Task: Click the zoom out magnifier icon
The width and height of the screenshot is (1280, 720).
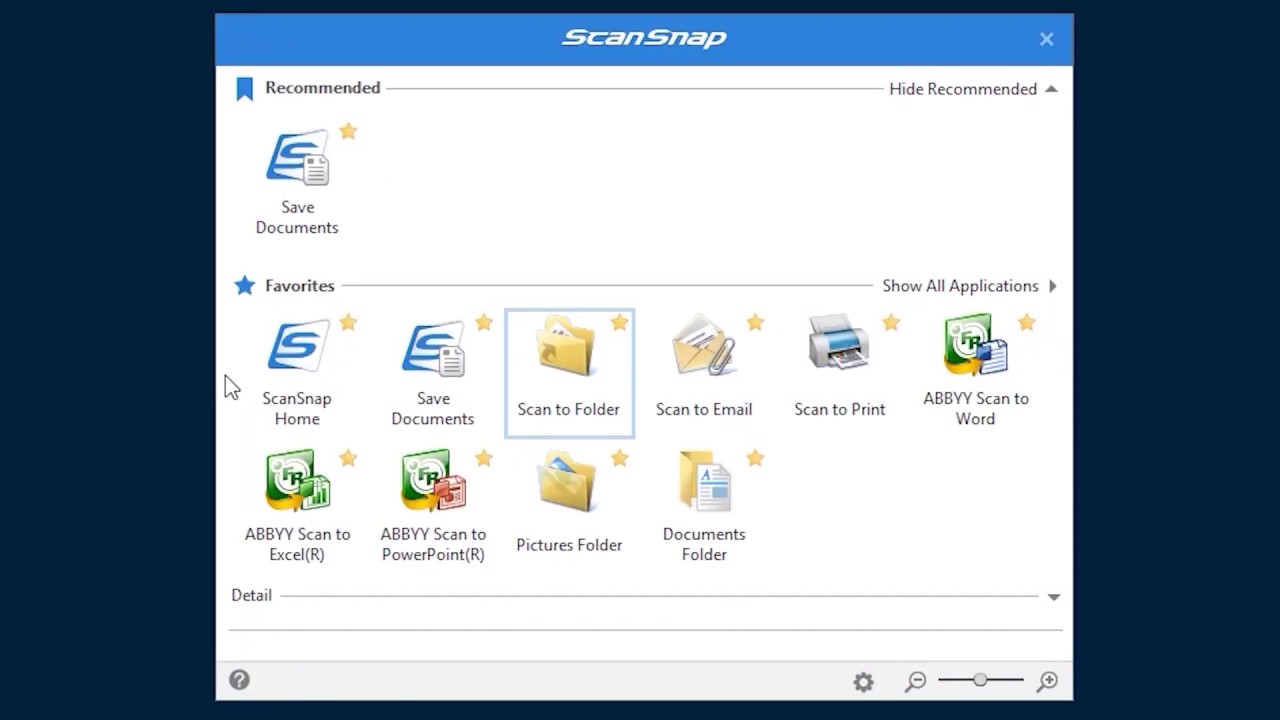Action: click(x=915, y=682)
